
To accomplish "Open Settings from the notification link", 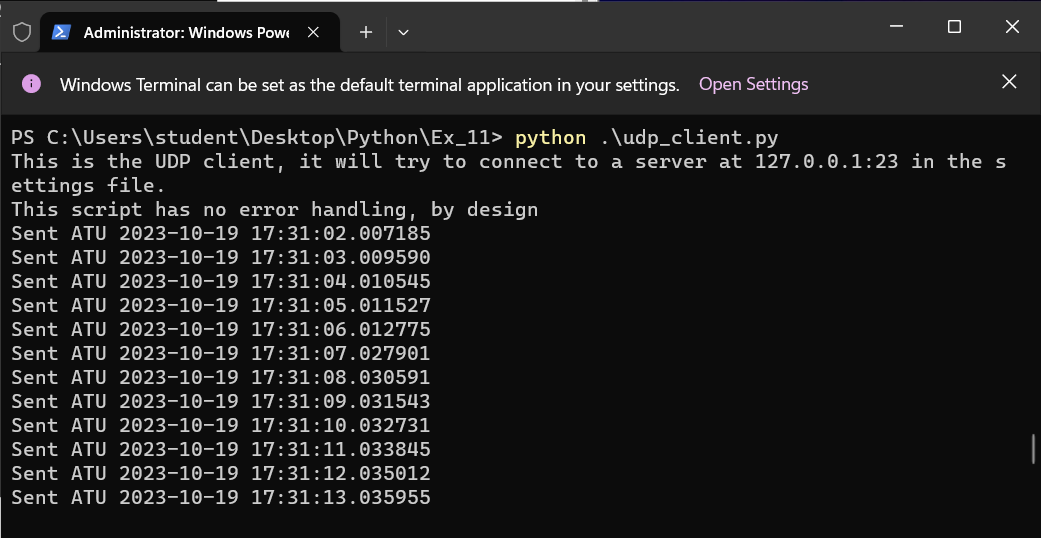I will coord(753,84).
